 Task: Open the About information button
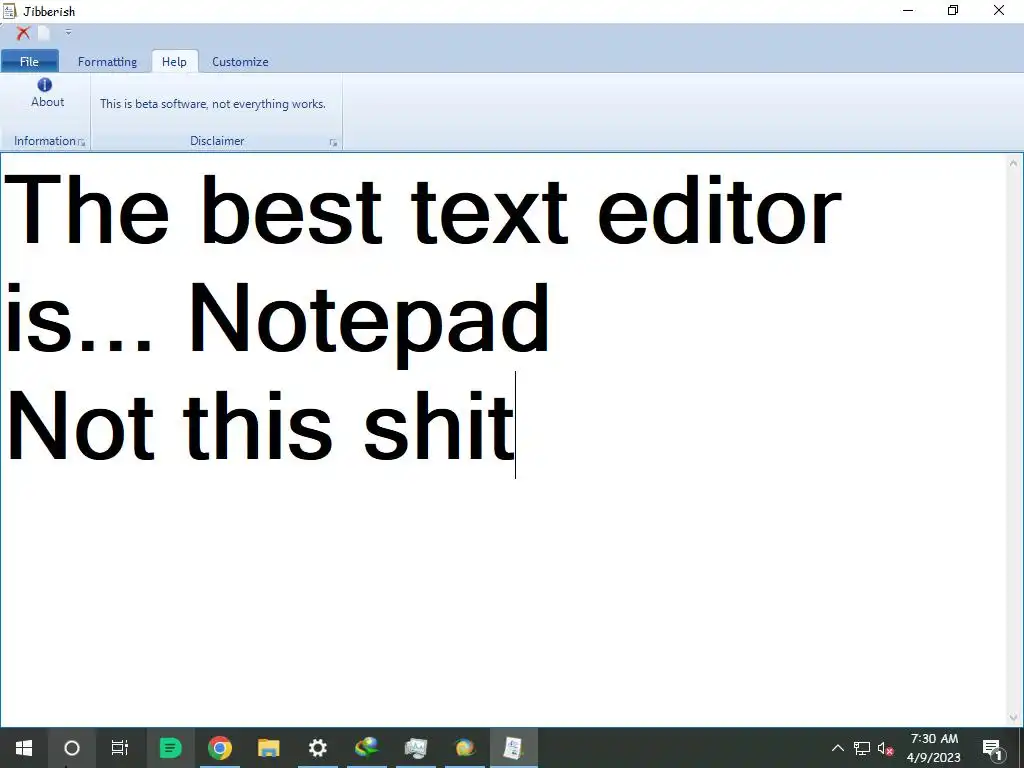(x=47, y=93)
